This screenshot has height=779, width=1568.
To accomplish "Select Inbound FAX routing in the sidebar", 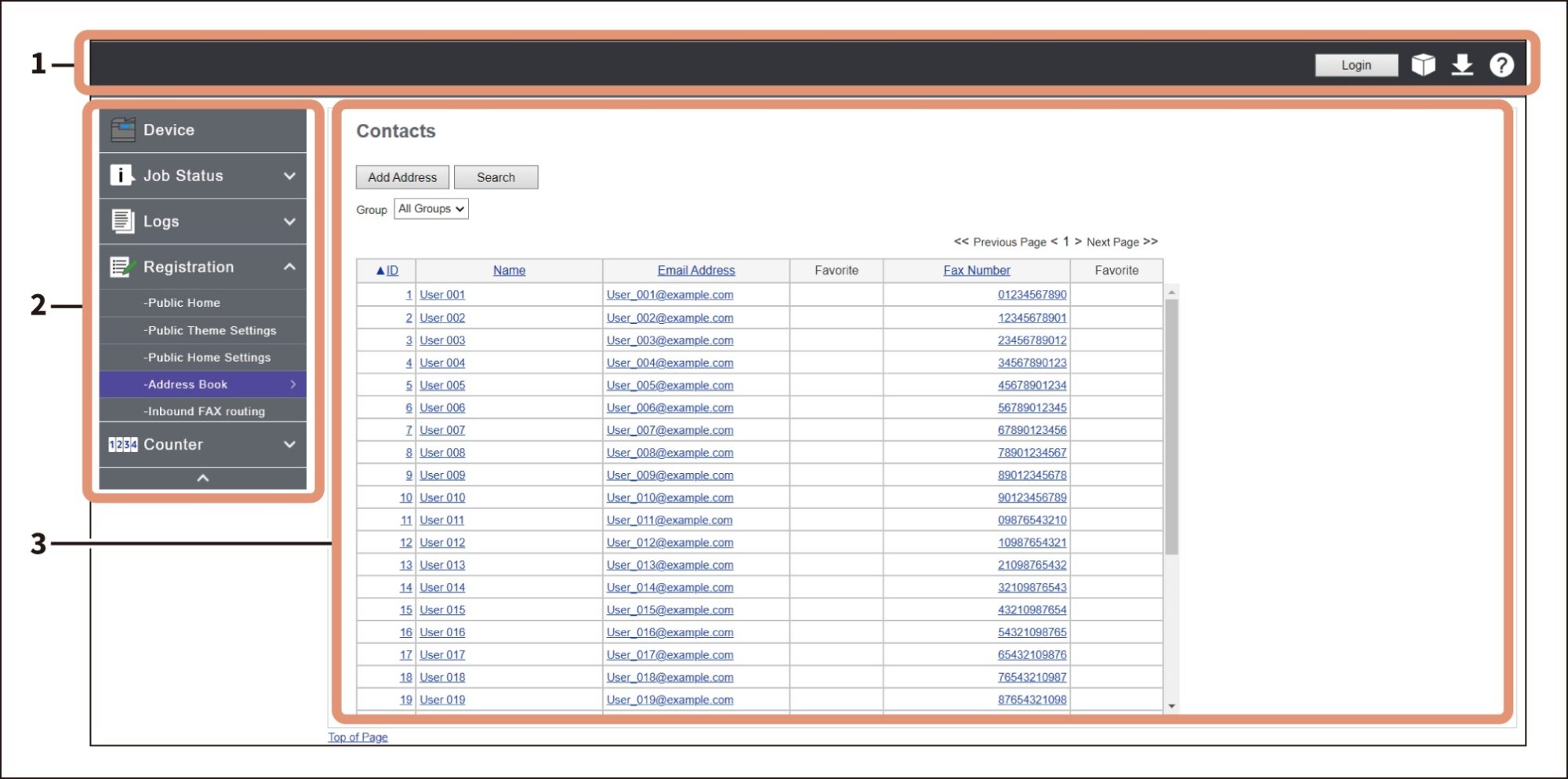I will pos(202,410).
